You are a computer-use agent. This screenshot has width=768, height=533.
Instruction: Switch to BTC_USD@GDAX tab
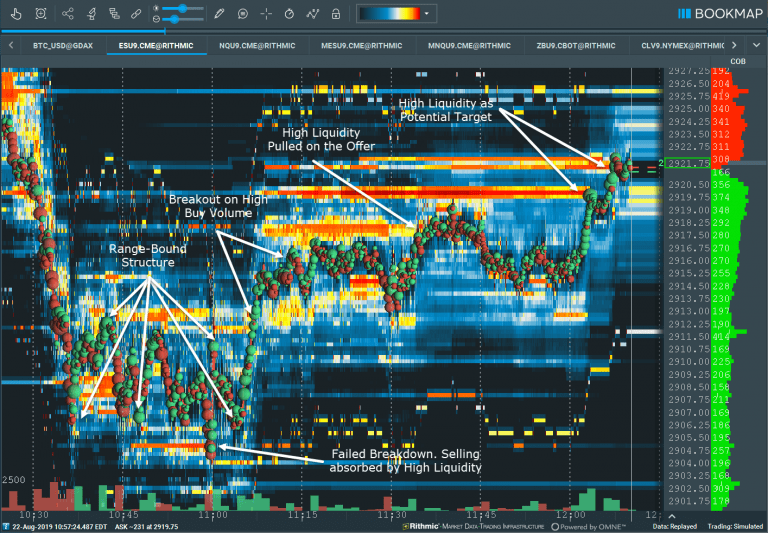pos(63,46)
